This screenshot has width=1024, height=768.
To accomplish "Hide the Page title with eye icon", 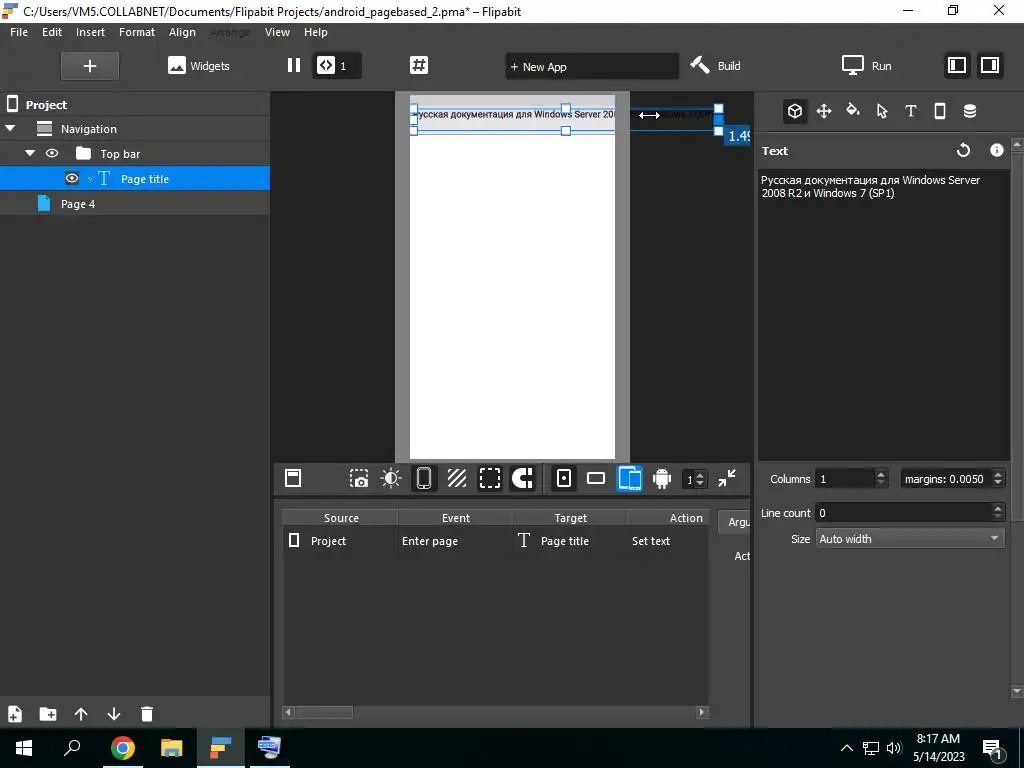I will pyautogui.click(x=72, y=178).
